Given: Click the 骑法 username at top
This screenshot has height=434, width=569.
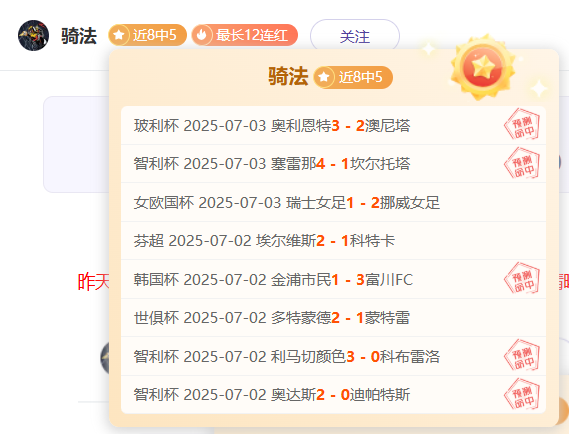Looking at the screenshot, I should (x=79, y=36).
